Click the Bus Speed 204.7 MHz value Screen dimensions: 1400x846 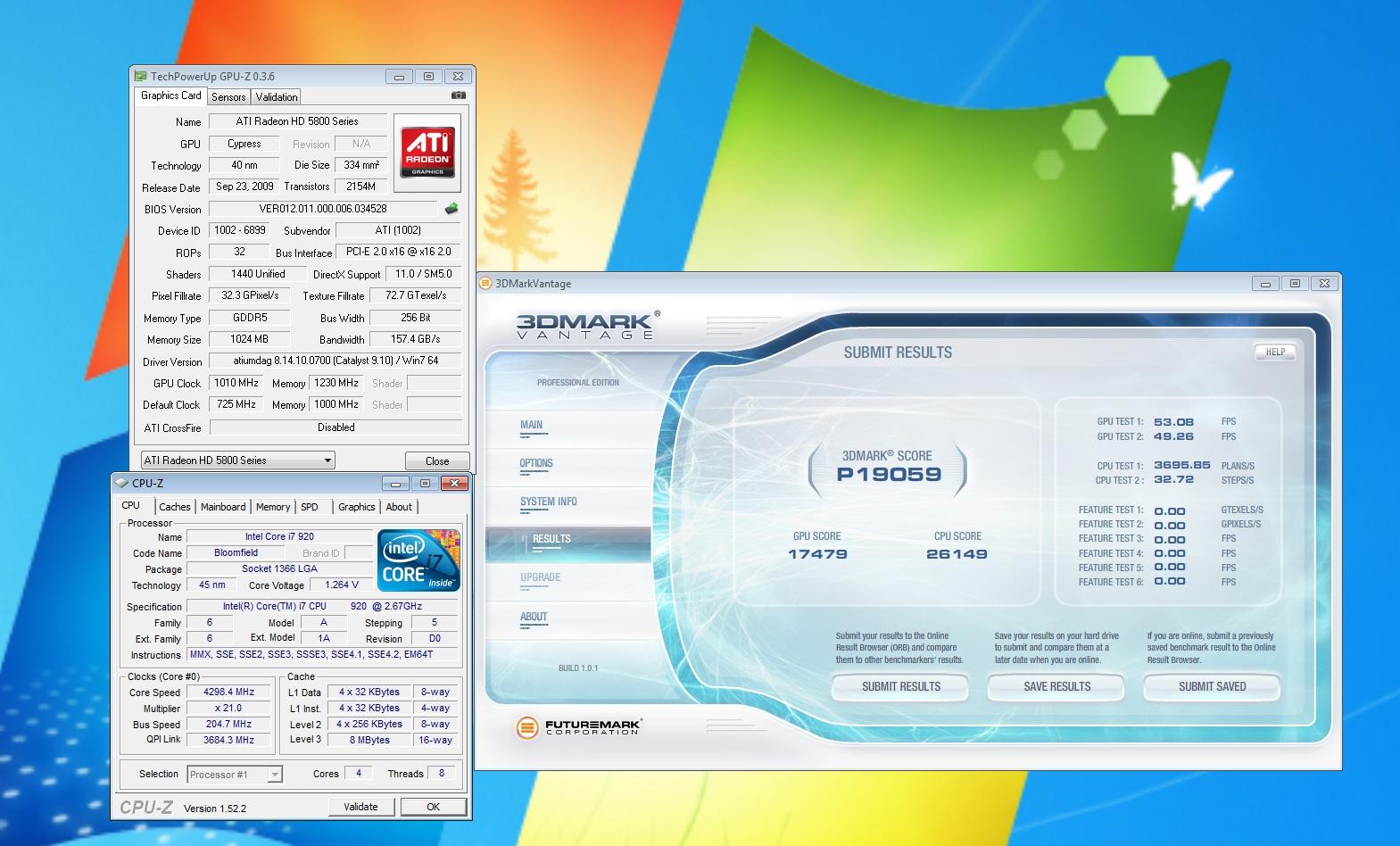point(229,724)
